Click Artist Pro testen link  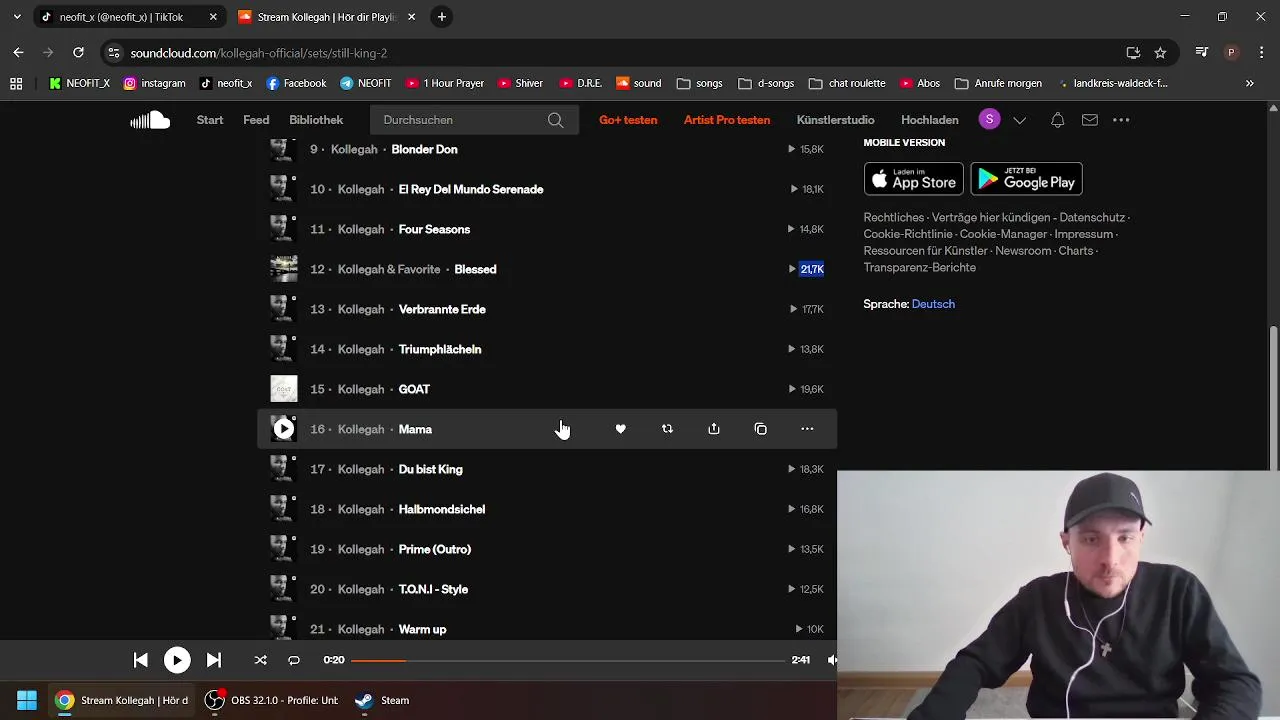pyautogui.click(x=727, y=120)
